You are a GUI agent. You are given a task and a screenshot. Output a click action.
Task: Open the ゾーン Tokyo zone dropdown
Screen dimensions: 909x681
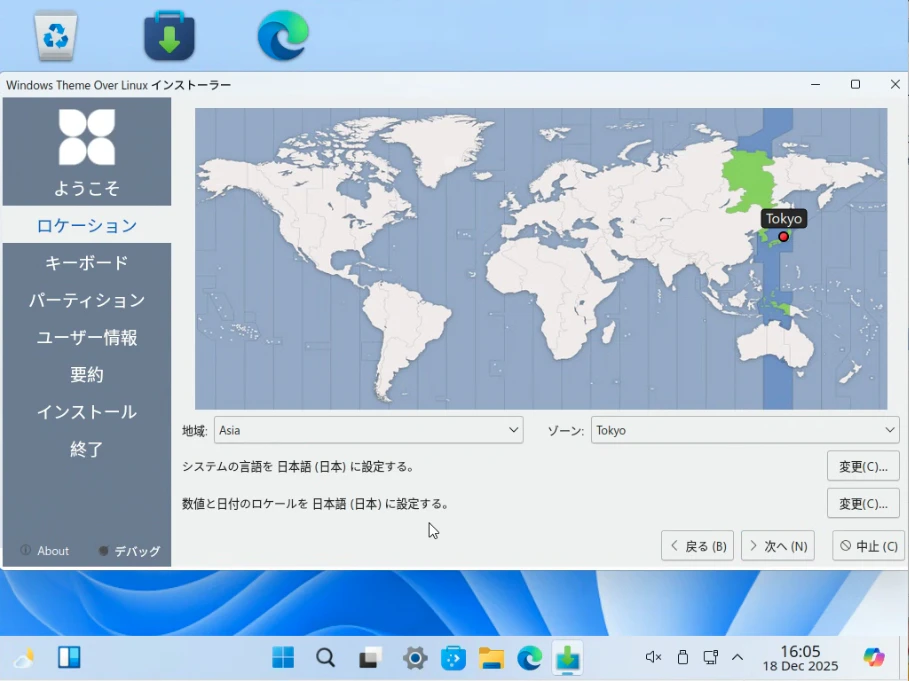(745, 430)
